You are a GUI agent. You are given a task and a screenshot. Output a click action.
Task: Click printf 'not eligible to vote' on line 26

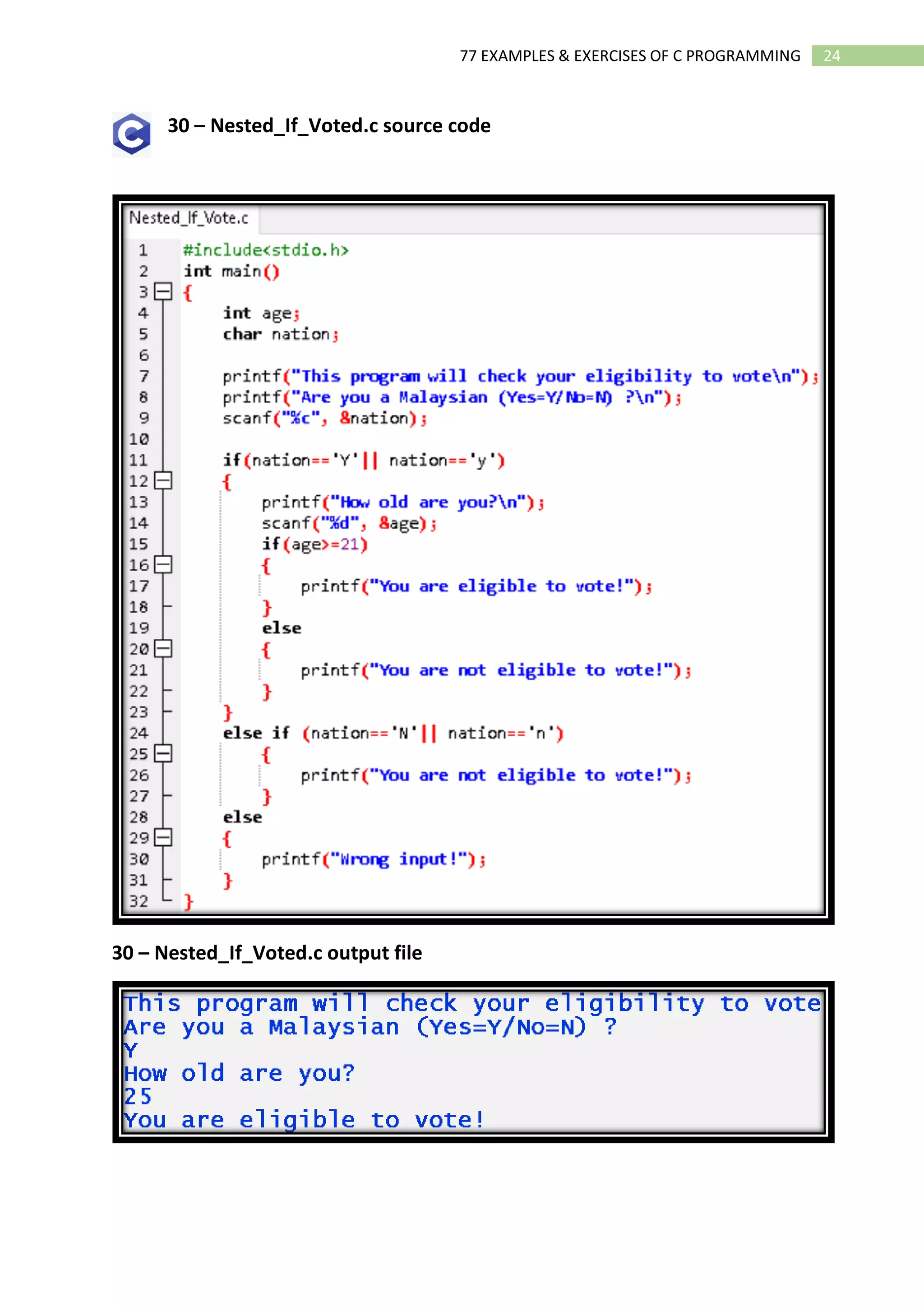pos(495,775)
